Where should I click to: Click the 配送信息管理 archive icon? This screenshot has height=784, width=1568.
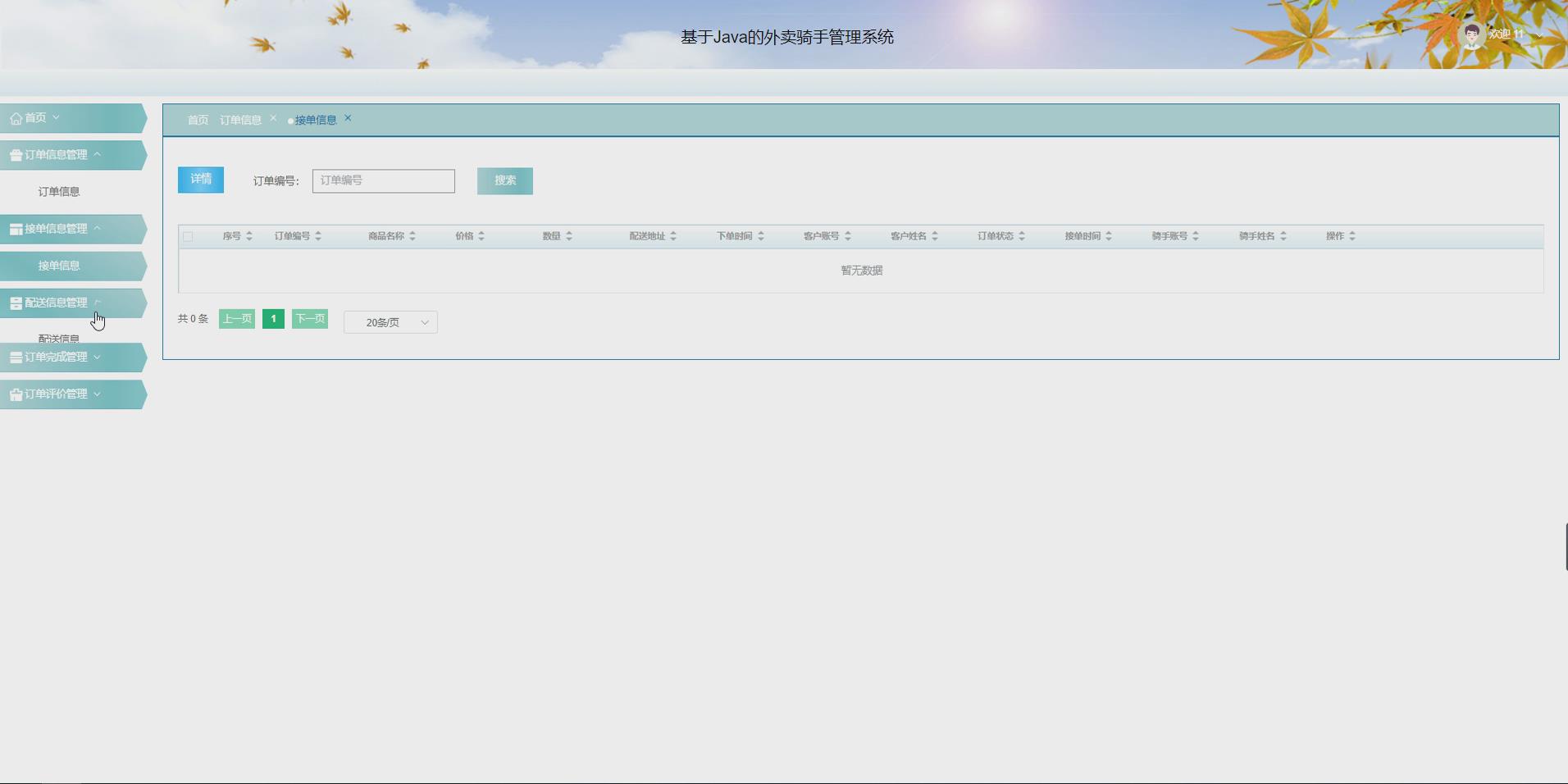tap(16, 302)
